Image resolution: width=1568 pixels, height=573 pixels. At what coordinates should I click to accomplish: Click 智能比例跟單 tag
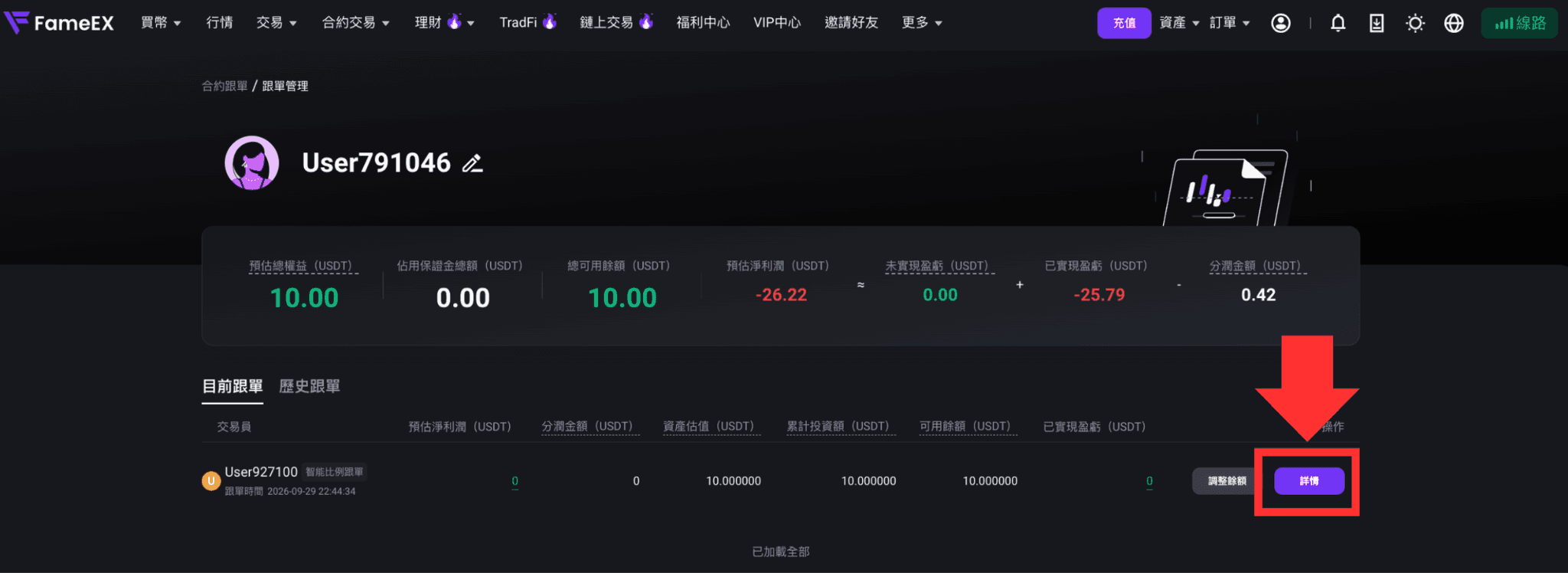point(335,472)
